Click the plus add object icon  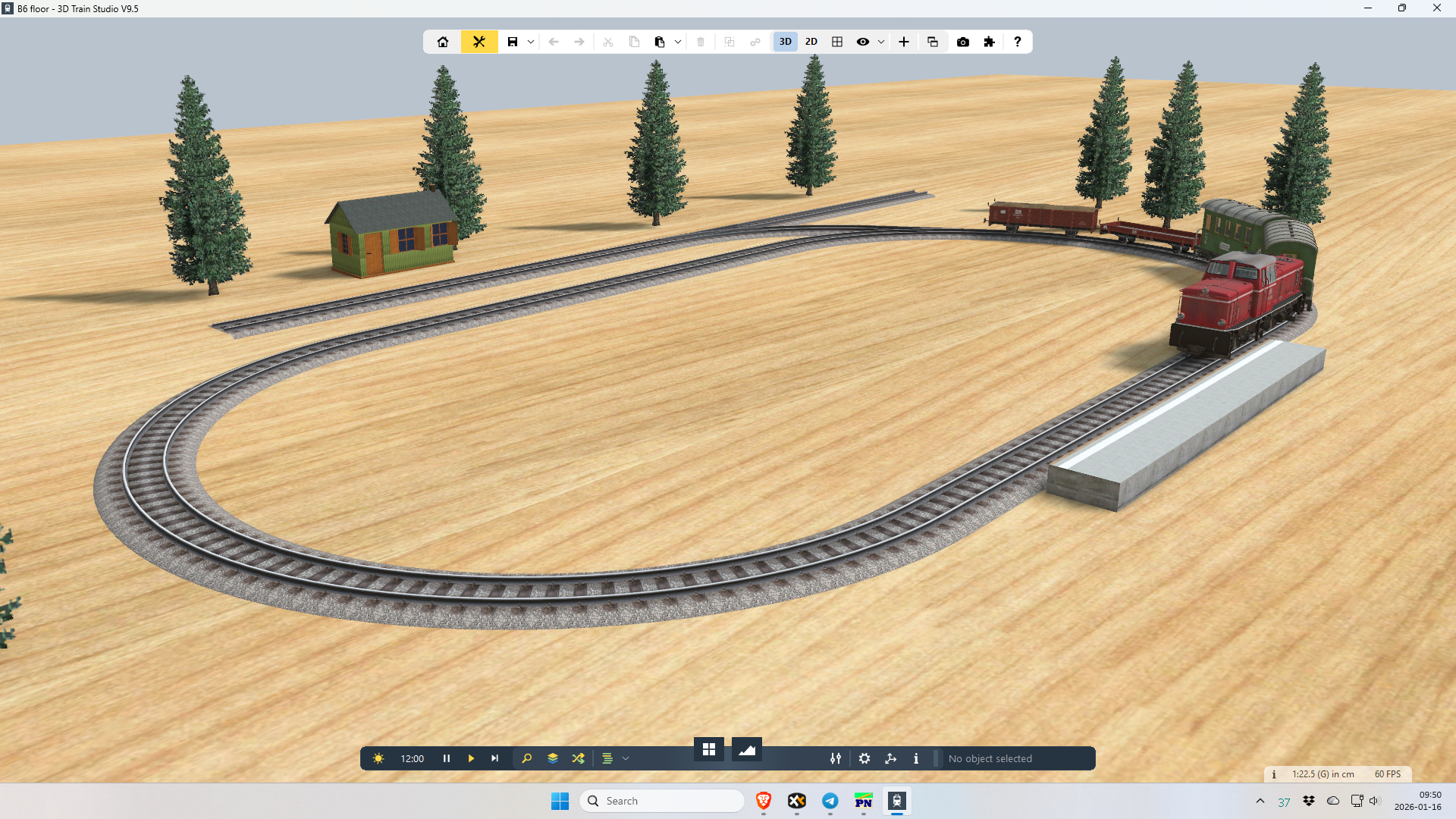click(x=904, y=42)
